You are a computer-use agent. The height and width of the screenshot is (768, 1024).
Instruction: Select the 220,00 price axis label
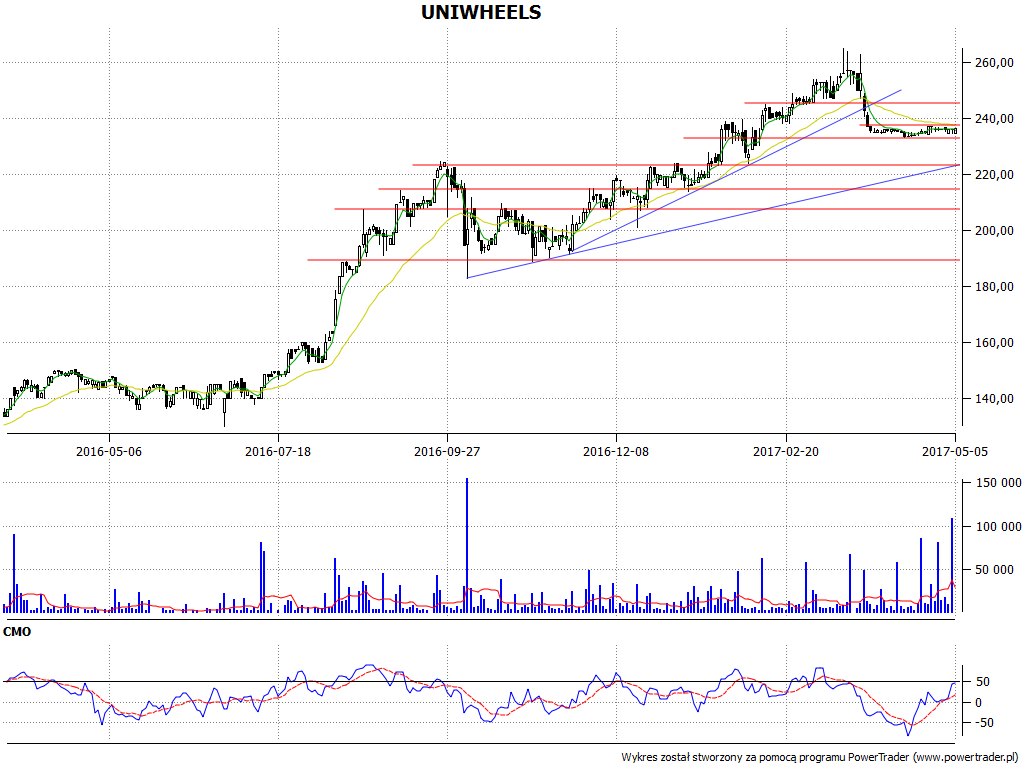coord(993,175)
